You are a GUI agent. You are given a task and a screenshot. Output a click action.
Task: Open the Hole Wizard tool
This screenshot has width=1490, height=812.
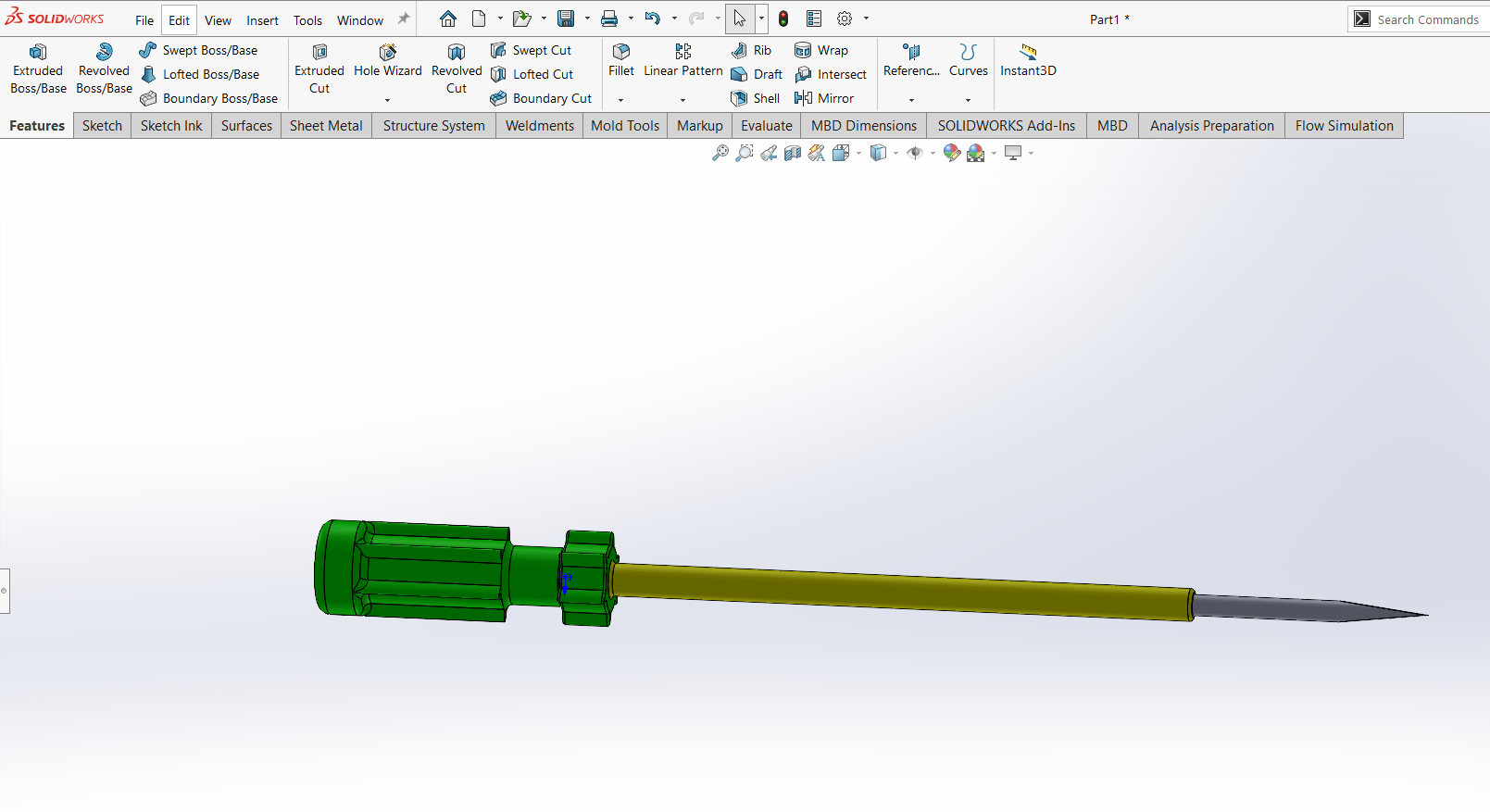[388, 62]
